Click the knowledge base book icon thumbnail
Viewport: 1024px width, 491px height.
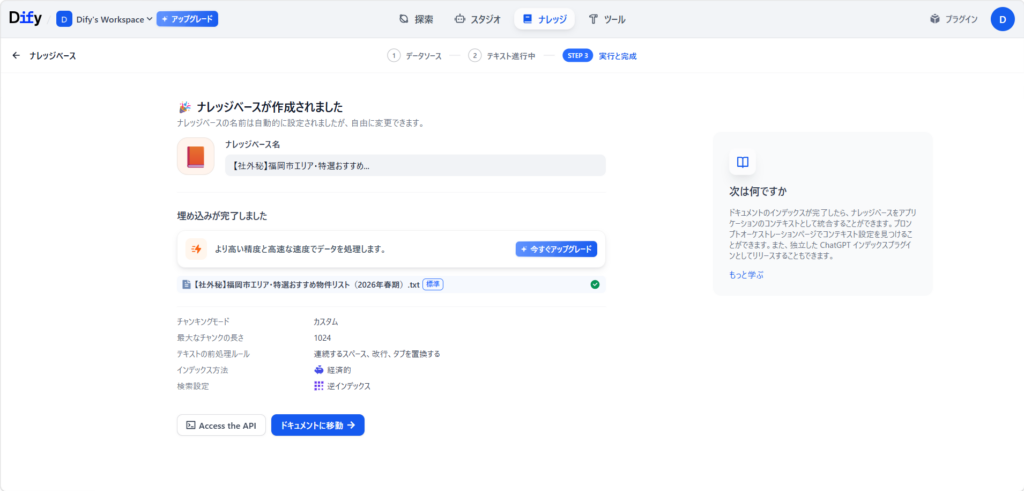[195, 157]
